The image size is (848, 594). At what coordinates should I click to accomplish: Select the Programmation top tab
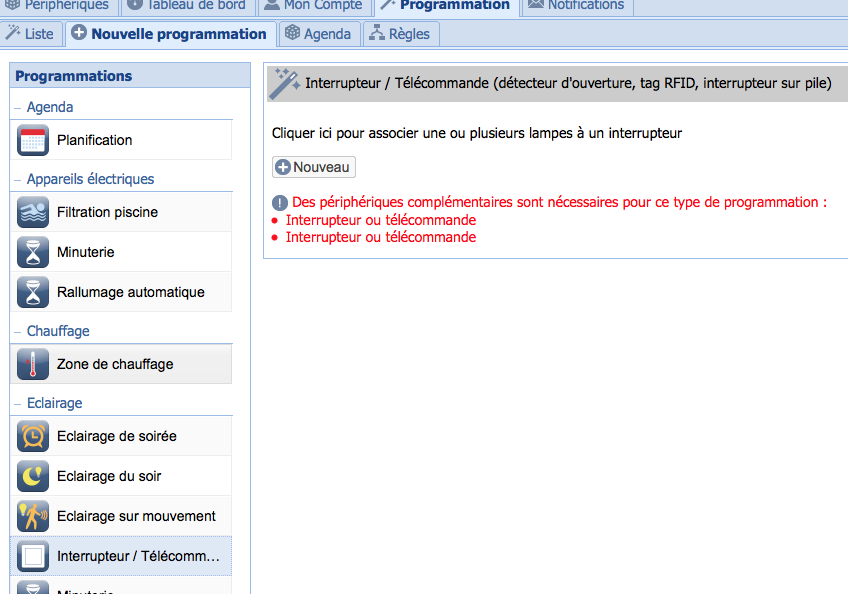coord(446,6)
